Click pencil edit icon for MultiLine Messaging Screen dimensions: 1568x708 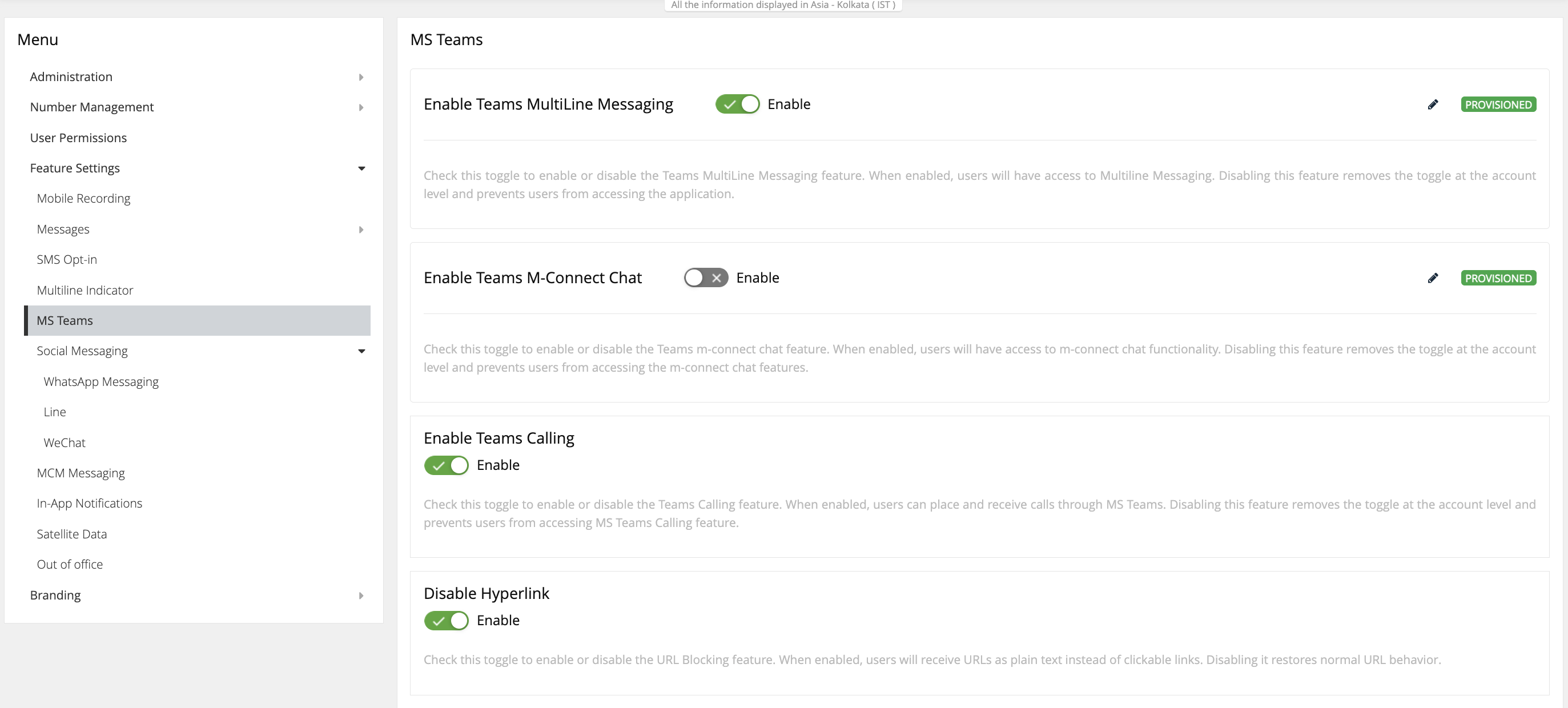point(1432,104)
